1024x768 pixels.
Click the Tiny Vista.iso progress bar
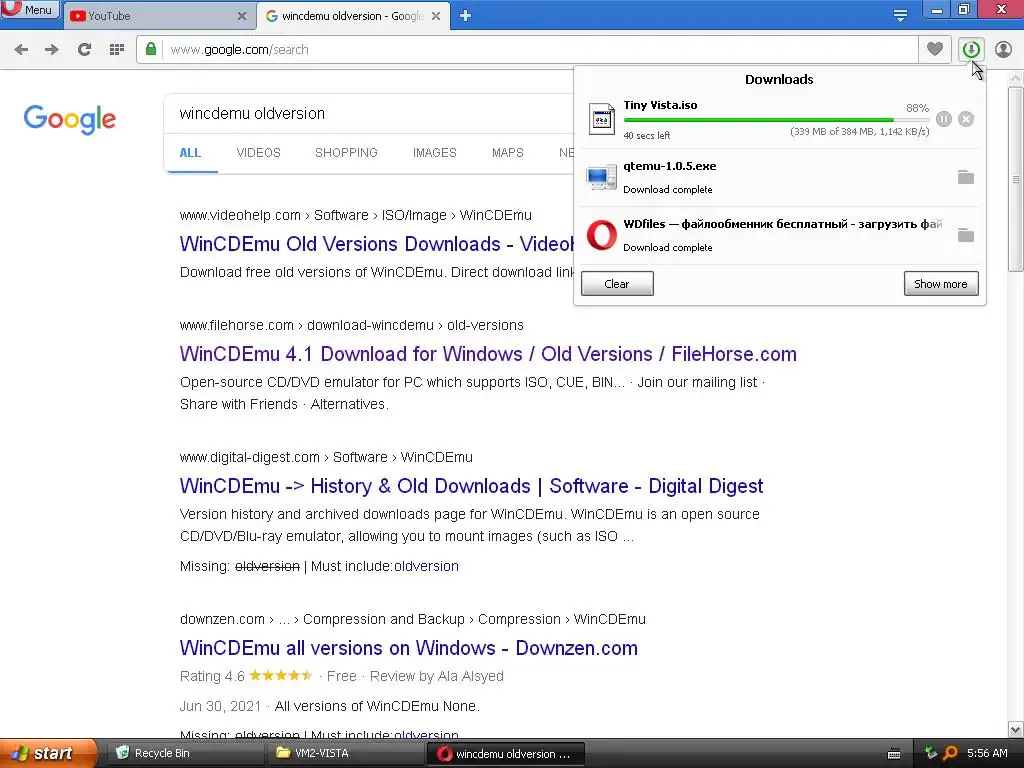pos(776,120)
